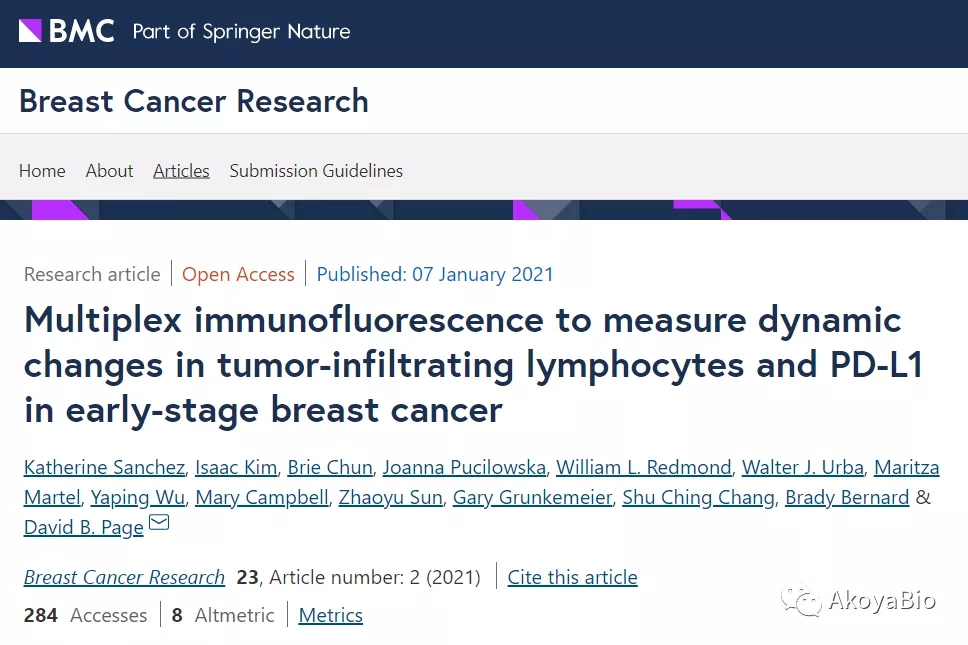Open the Metrics link
The width and height of the screenshot is (968, 645).
coord(331,615)
